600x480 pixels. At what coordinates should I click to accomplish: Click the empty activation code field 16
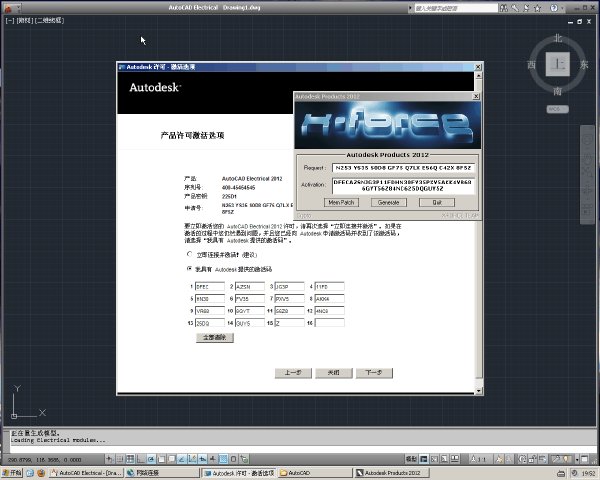pos(329,323)
